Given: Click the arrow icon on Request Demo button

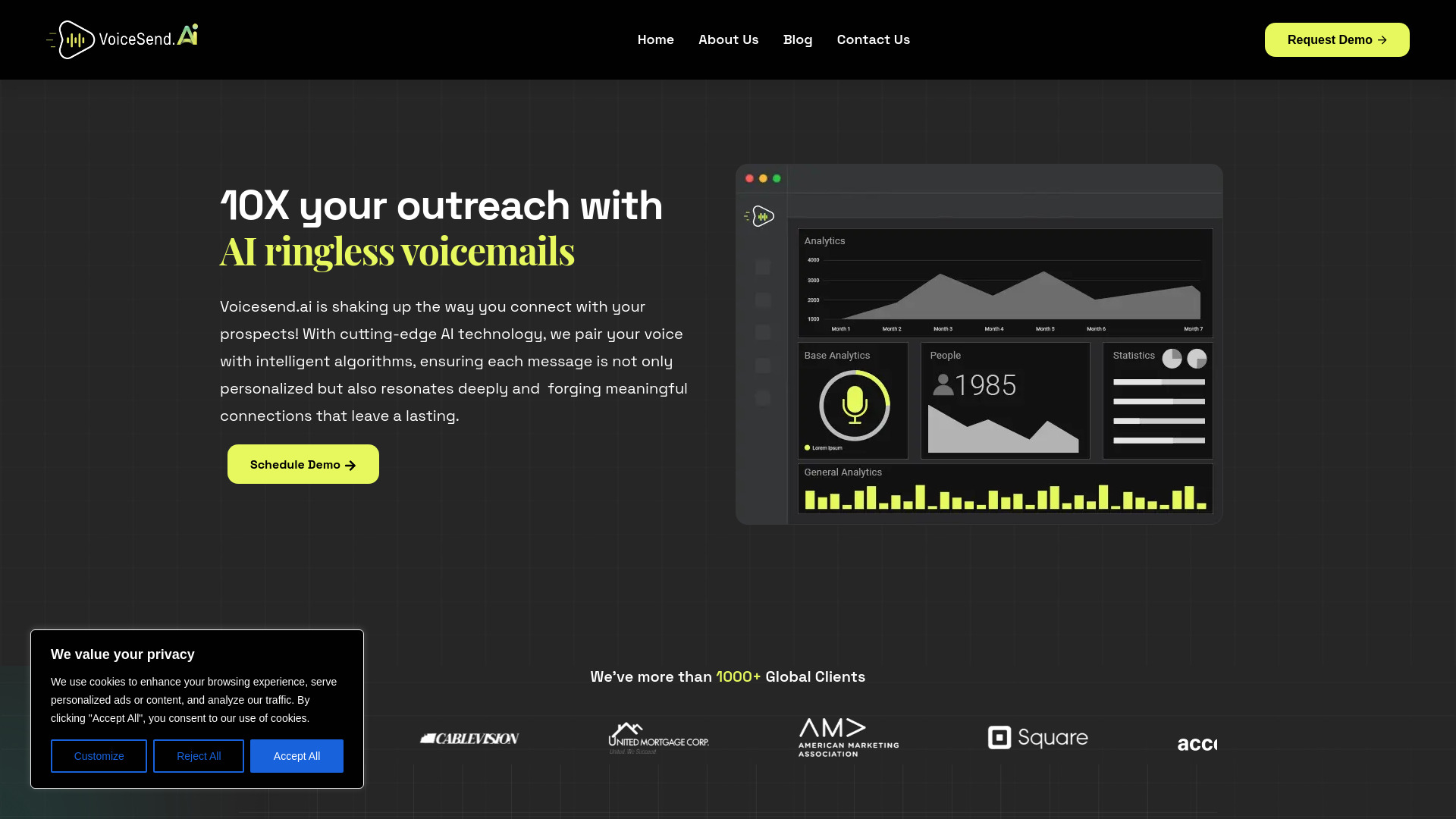Looking at the screenshot, I should pos(1382,40).
